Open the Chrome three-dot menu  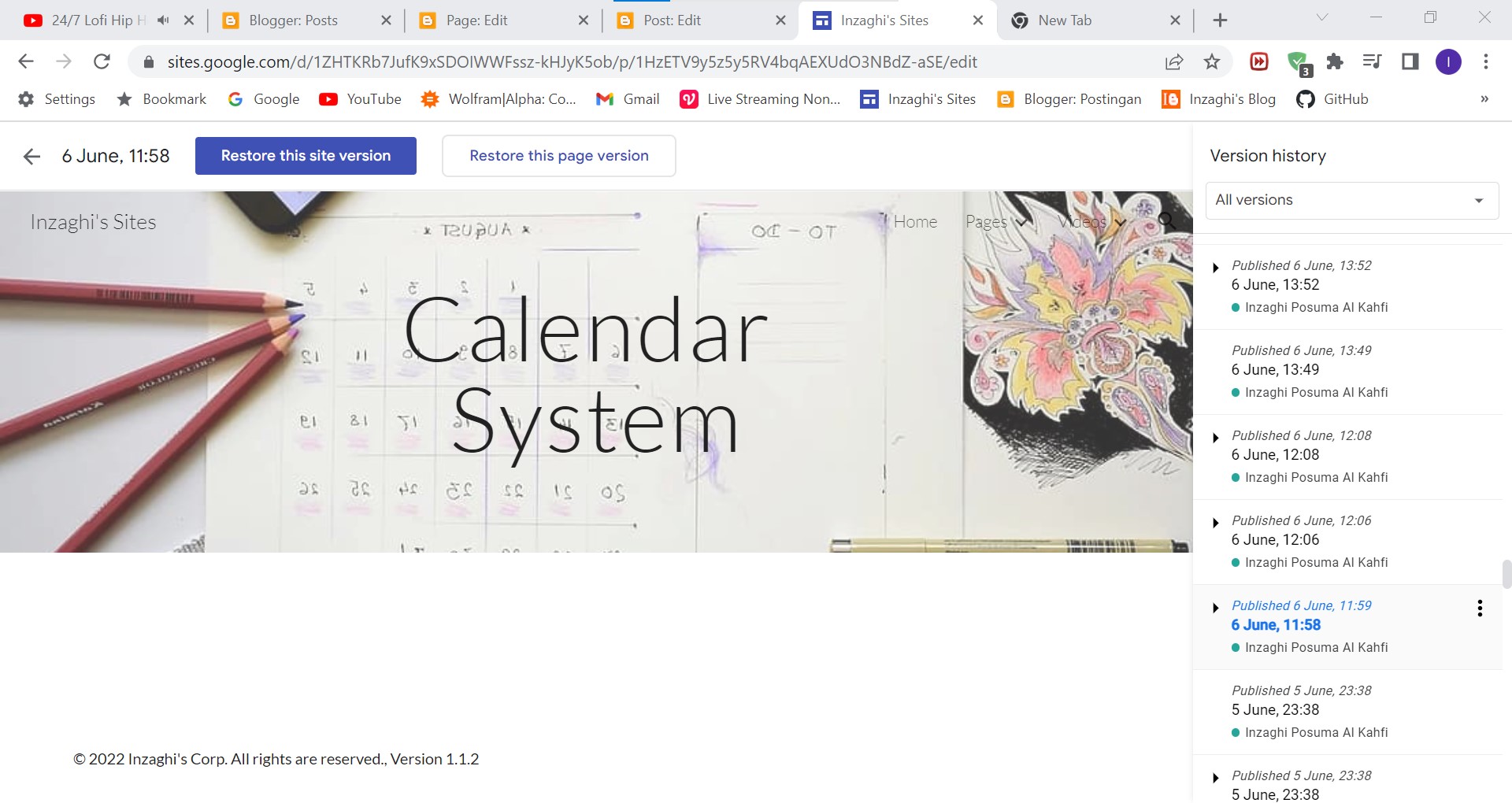pos(1486,61)
